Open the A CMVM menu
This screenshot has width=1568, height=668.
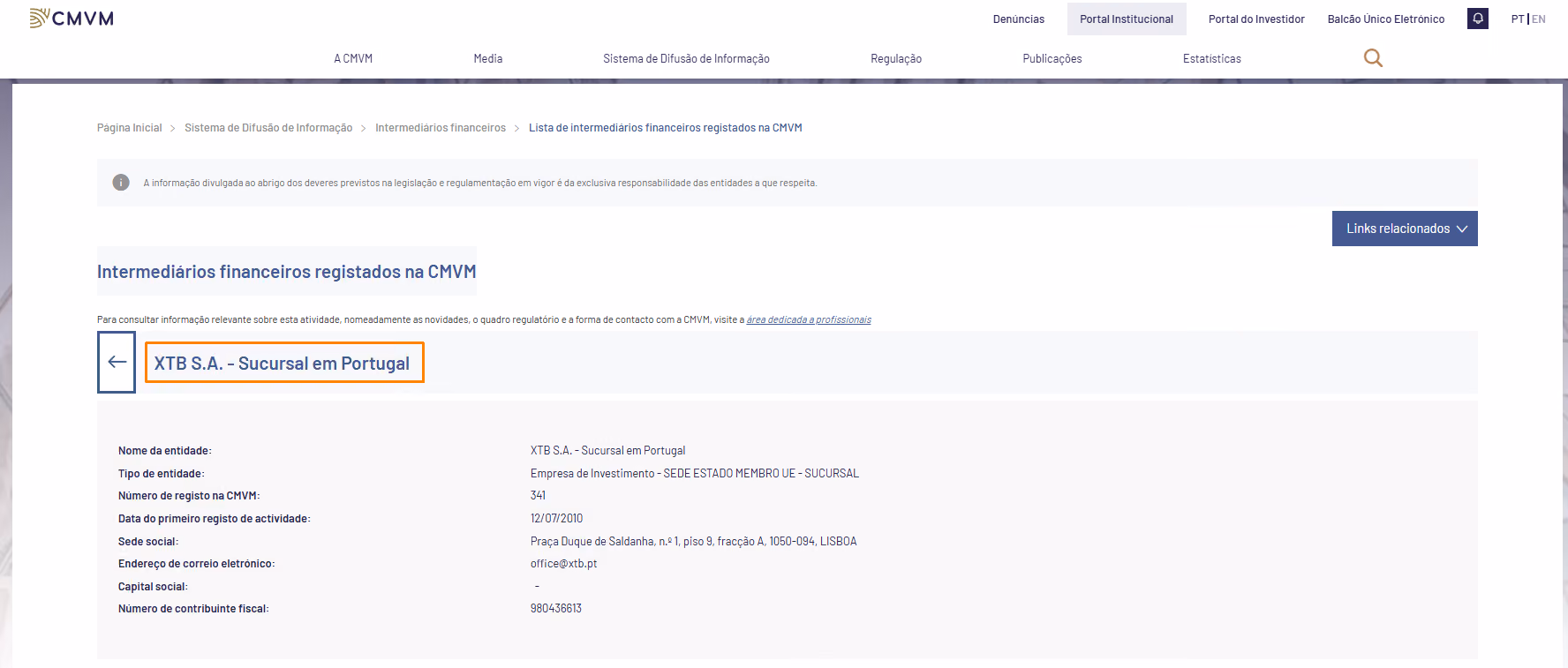(x=353, y=59)
